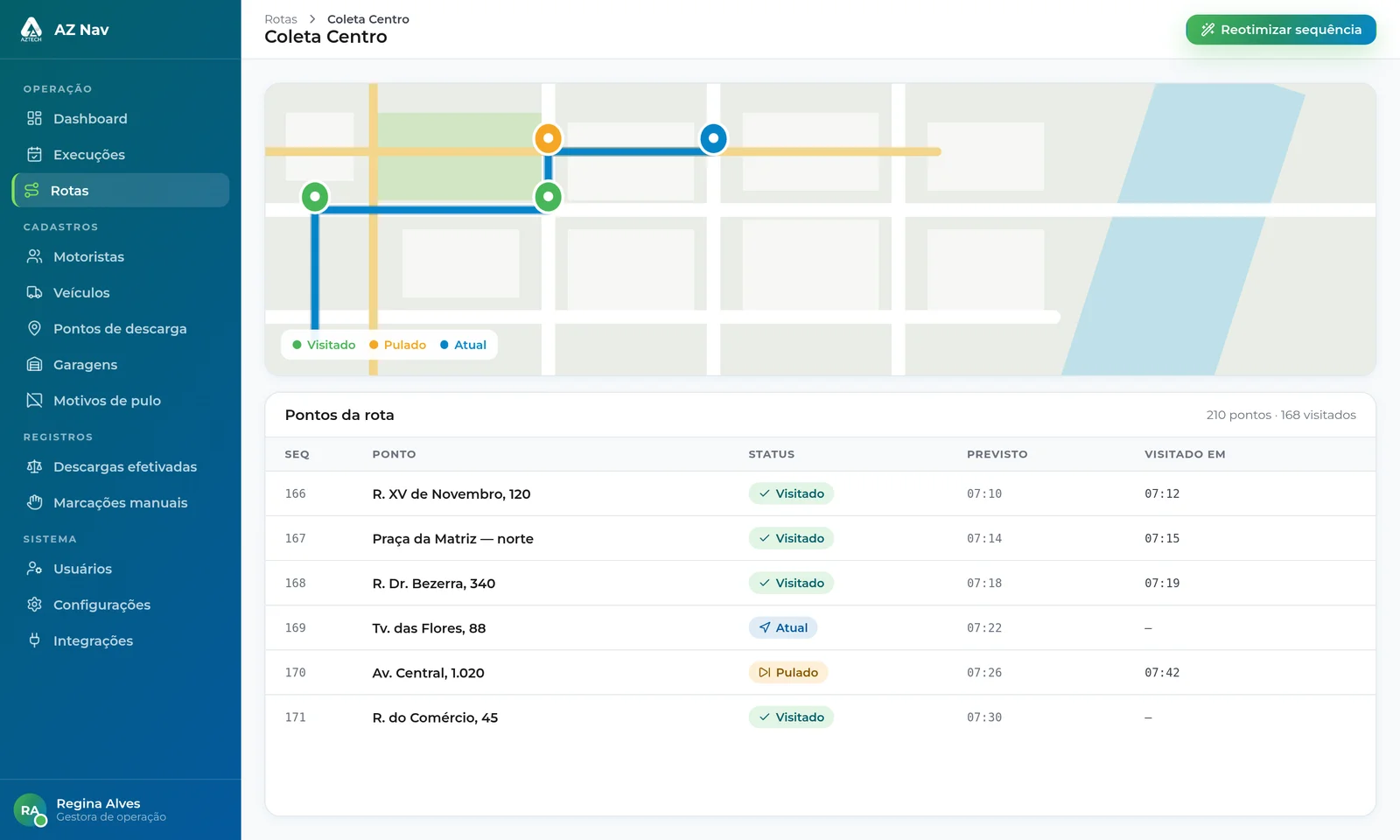Image resolution: width=1400 pixels, height=840 pixels.
Task: Click predicted time 07:22
Action: pos(984,627)
